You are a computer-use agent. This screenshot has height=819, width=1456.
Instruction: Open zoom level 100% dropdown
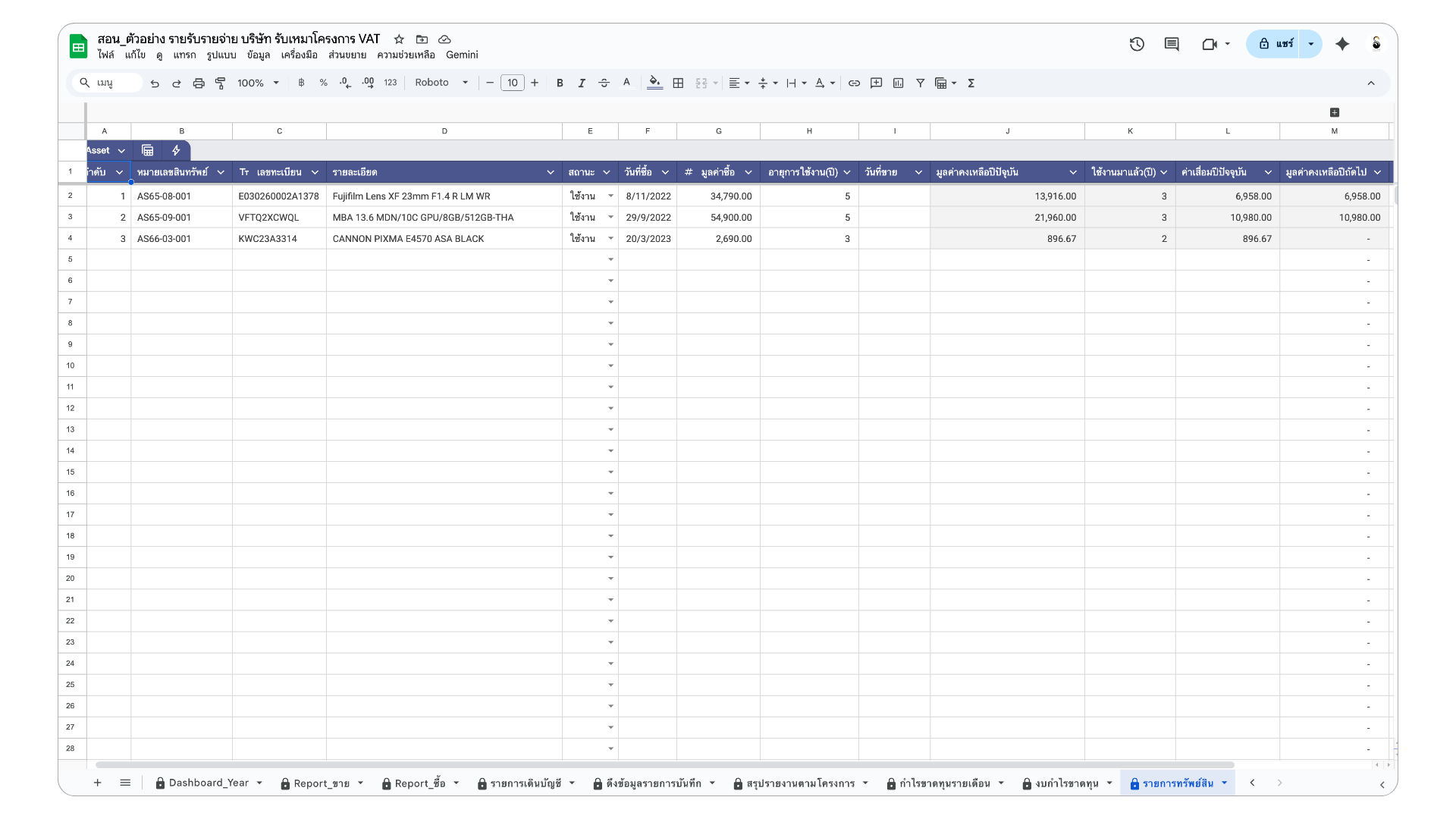[258, 83]
